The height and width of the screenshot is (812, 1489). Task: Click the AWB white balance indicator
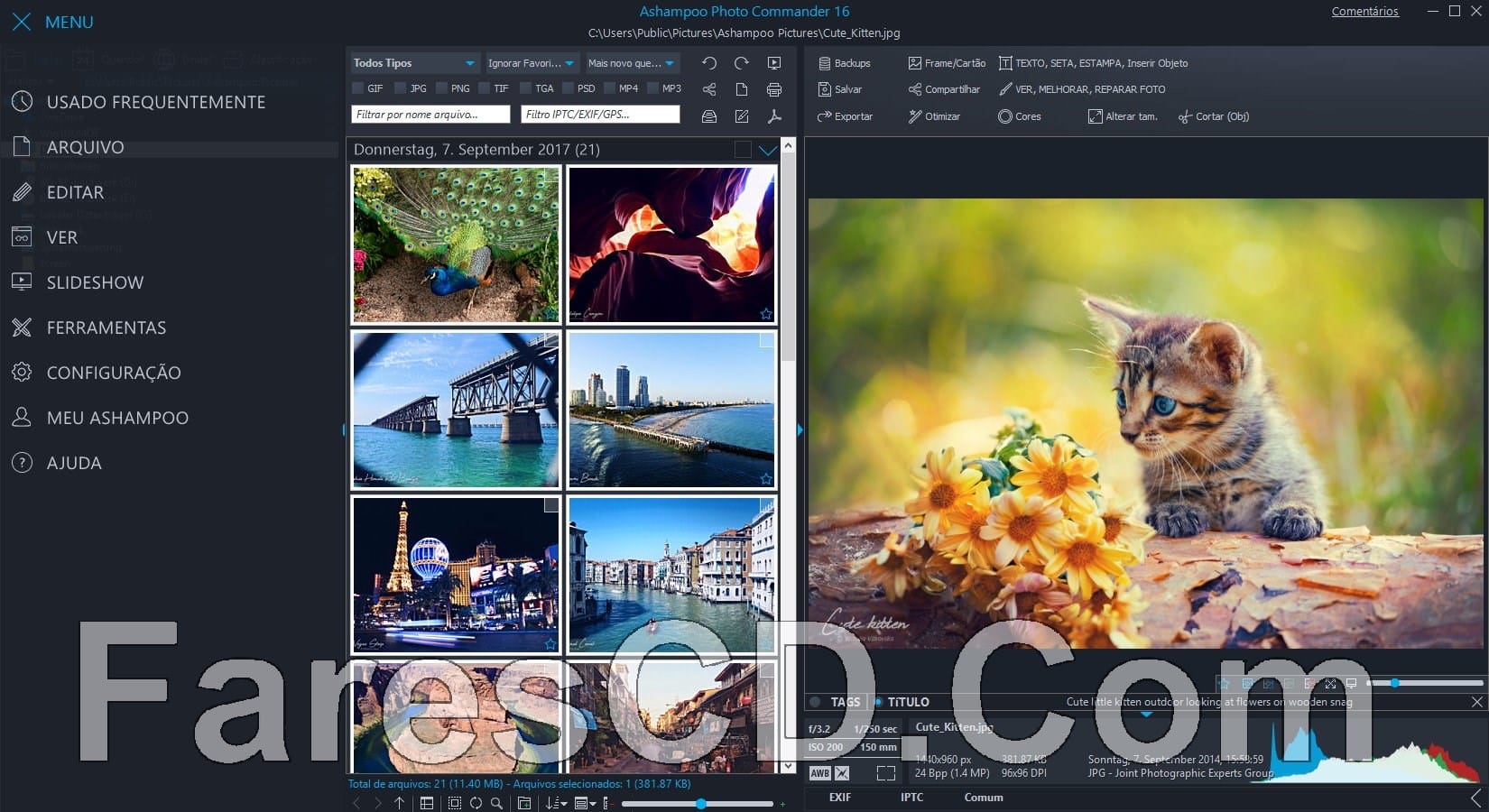click(819, 773)
